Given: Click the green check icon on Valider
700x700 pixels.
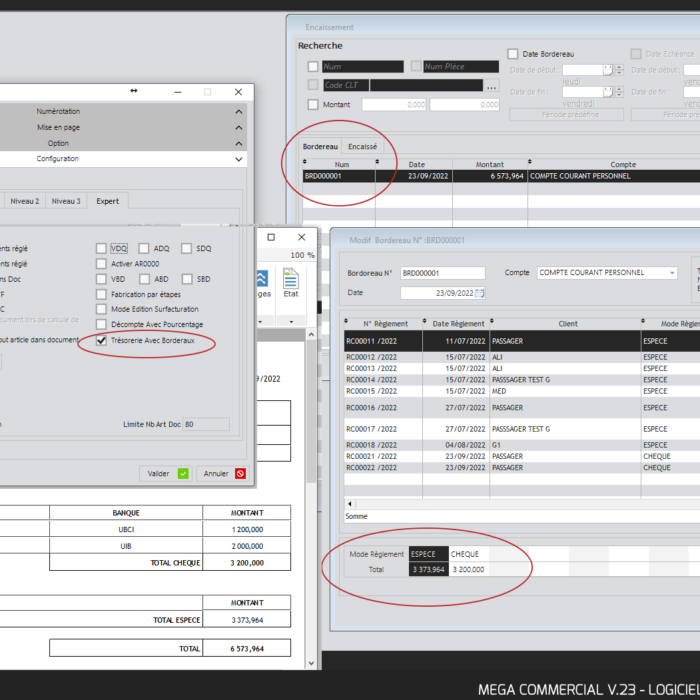Looking at the screenshot, I should click(x=183, y=473).
